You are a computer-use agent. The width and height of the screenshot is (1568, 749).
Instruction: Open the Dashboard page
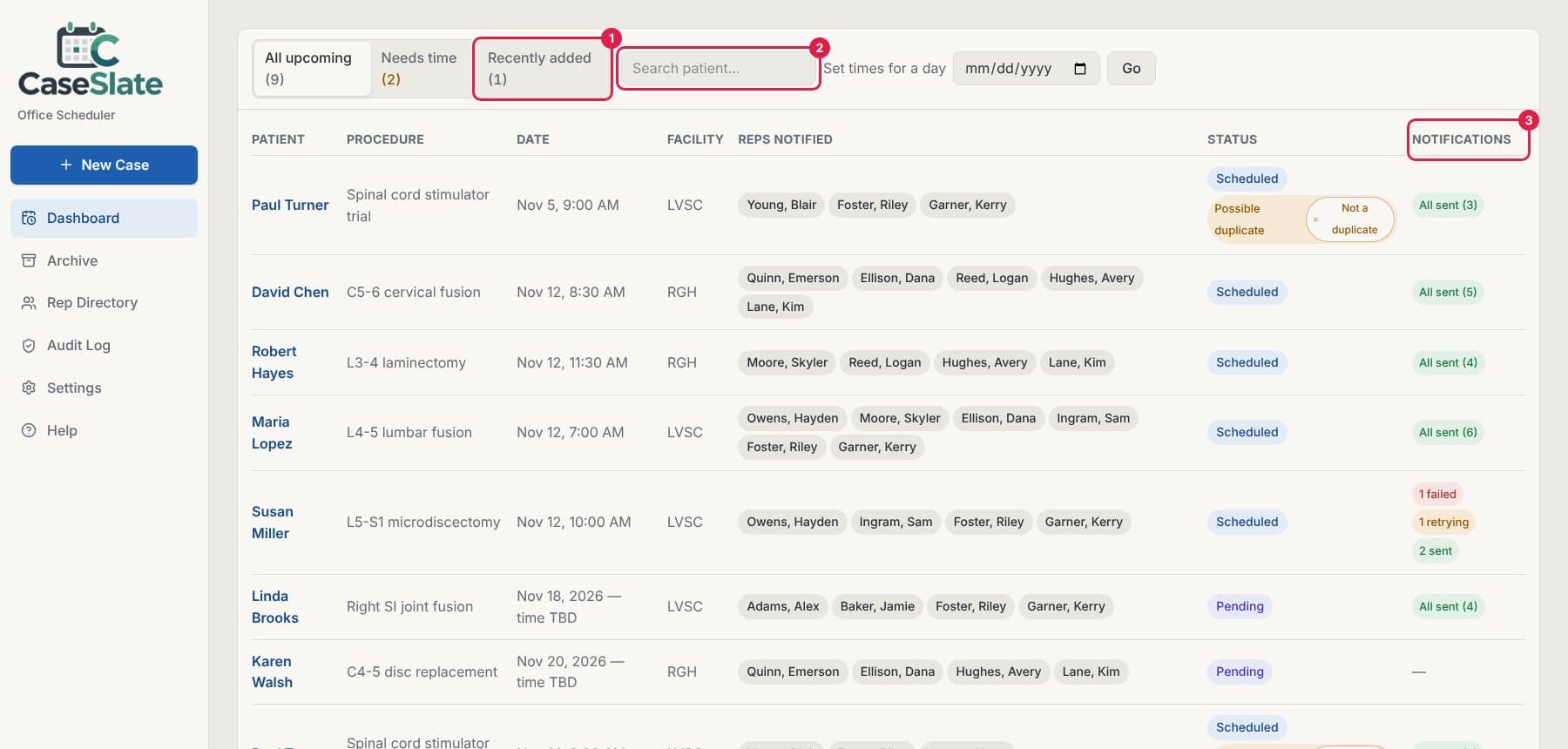pyautogui.click(x=104, y=218)
